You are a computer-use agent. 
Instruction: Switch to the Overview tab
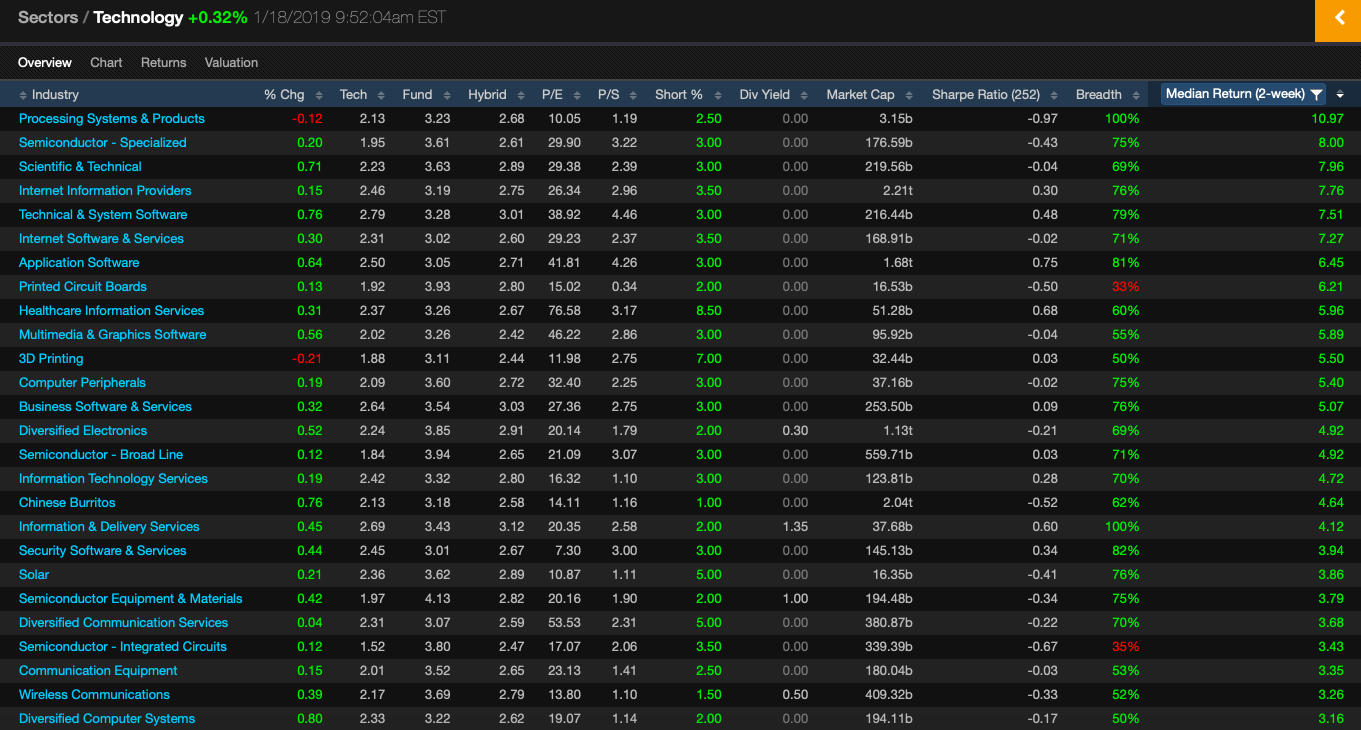point(45,62)
